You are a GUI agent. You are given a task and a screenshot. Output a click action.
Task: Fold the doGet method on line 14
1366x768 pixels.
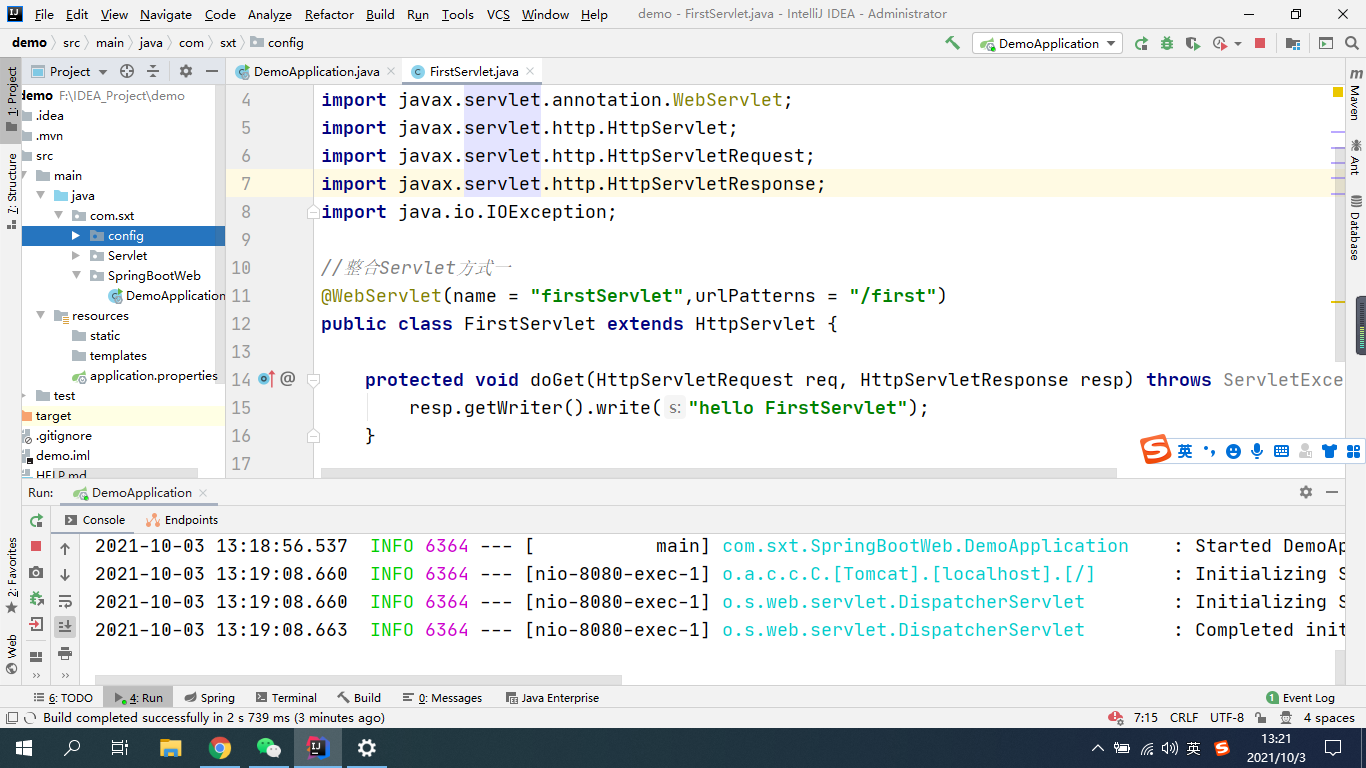(313, 380)
